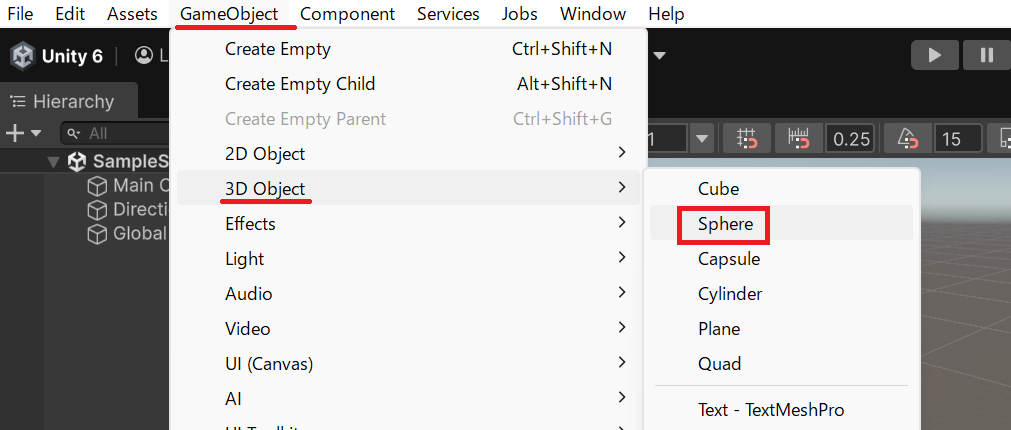Screen dimensions: 1011x430
Task: Click the 0.25 snap increment field
Action: pos(850,139)
